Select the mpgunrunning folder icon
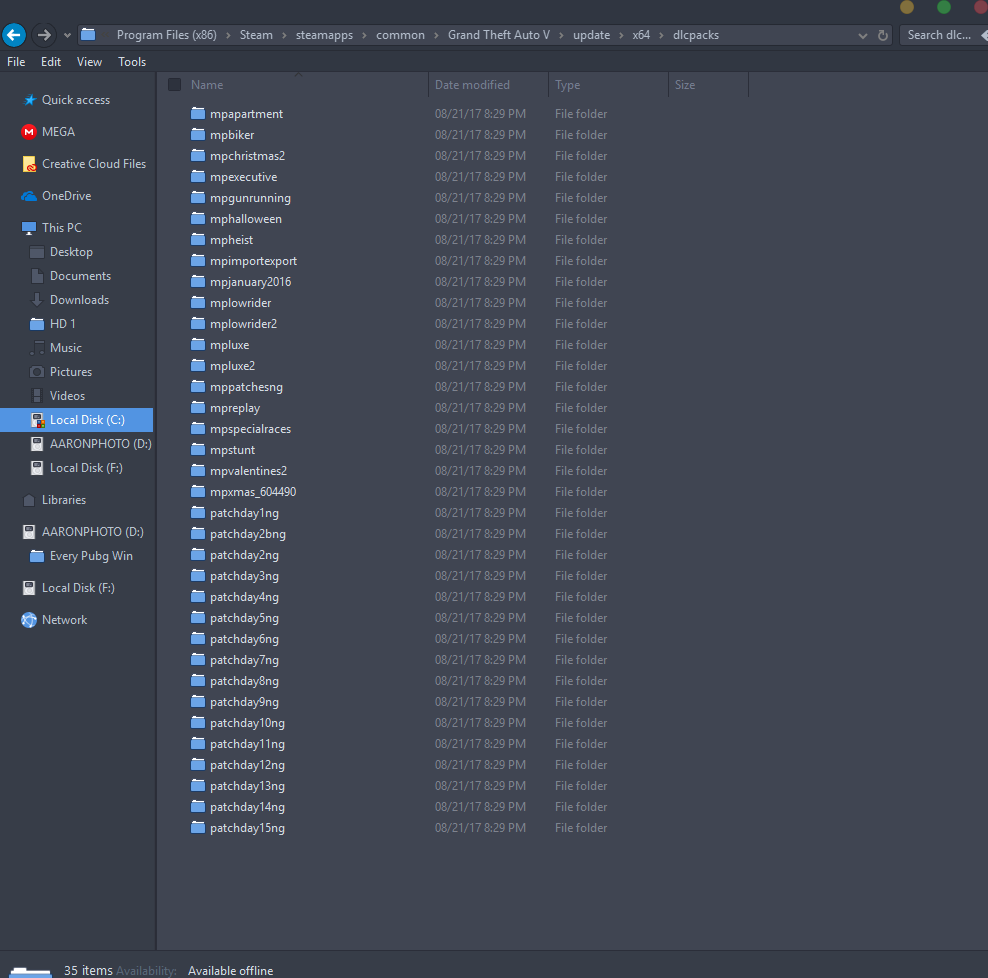This screenshot has height=978, width=988. (x=198, y=197)
